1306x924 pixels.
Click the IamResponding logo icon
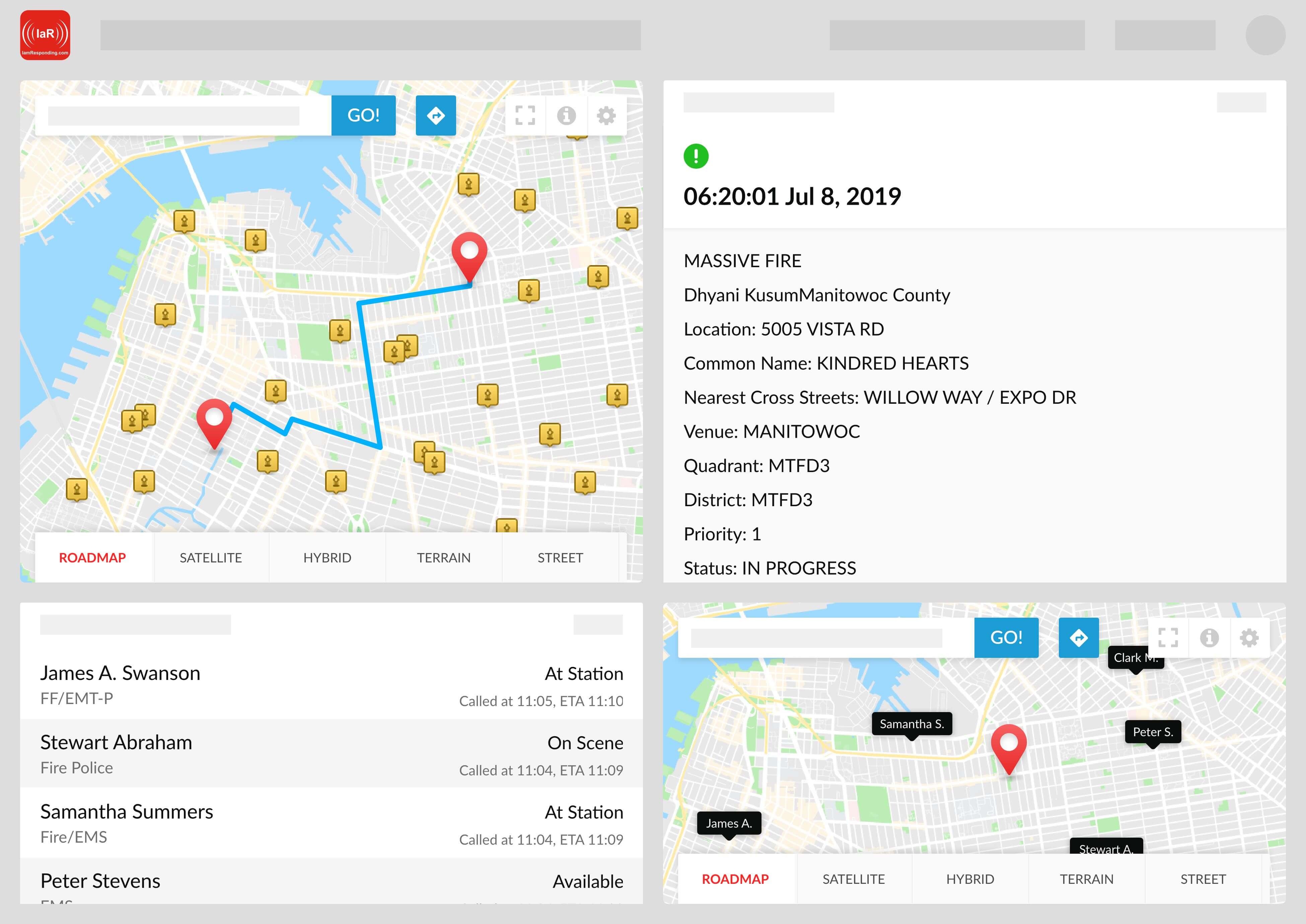click(x=45, y=35)
